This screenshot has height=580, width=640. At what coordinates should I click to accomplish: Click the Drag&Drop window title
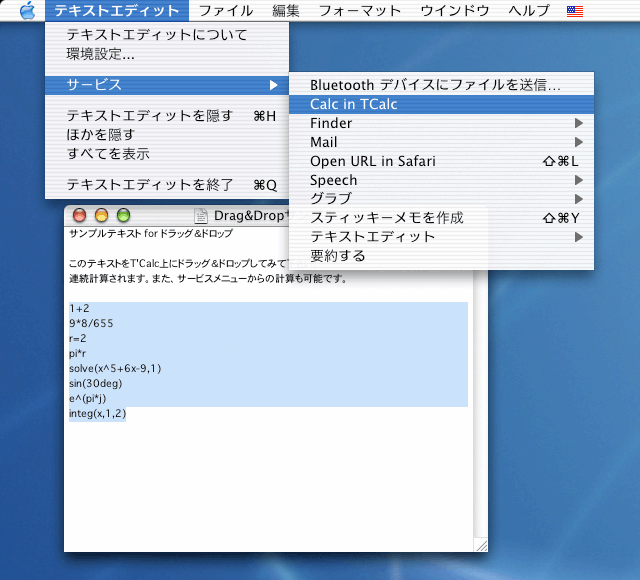[x=251, y=216]
